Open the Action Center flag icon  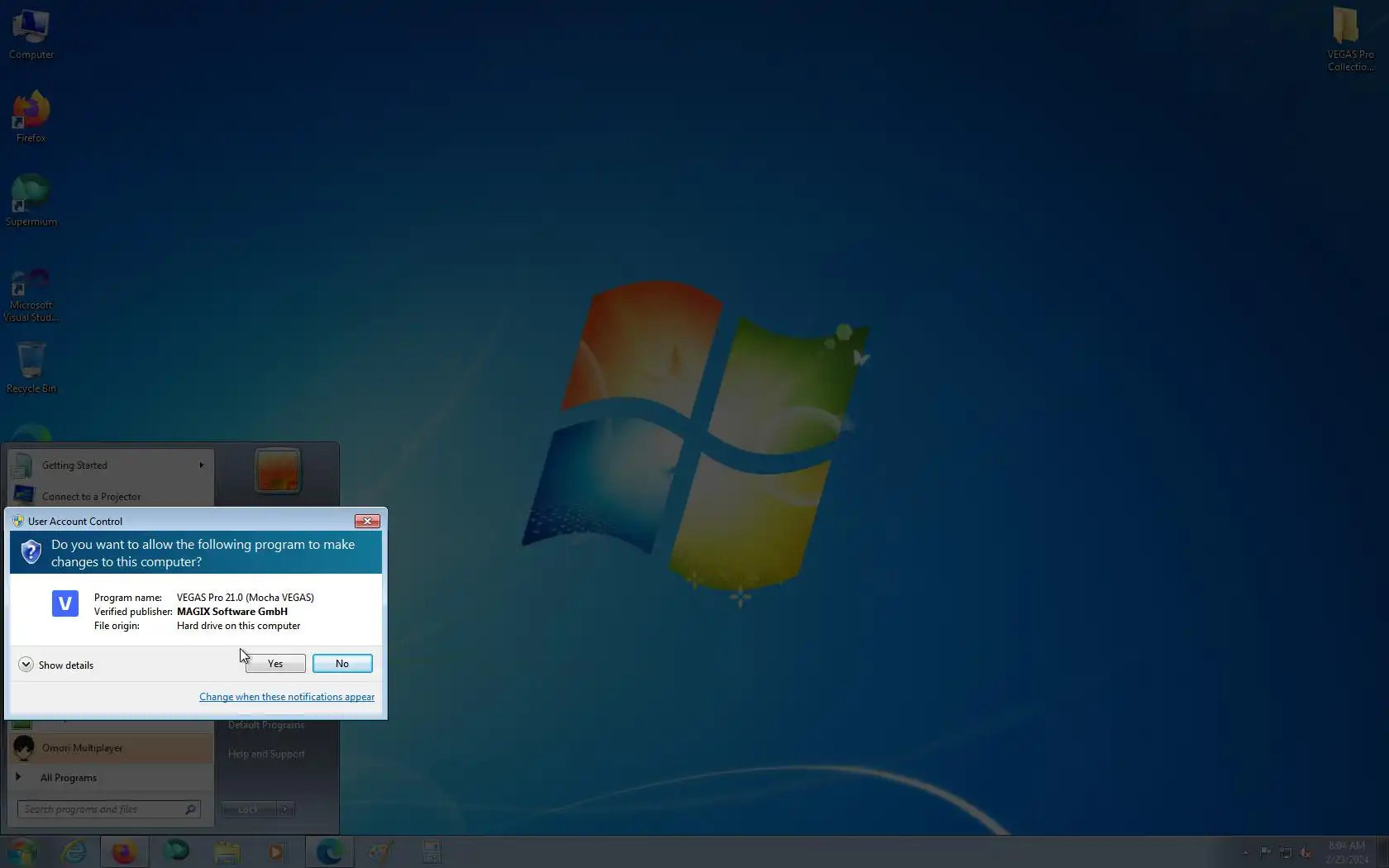[x=1266, y=852]
